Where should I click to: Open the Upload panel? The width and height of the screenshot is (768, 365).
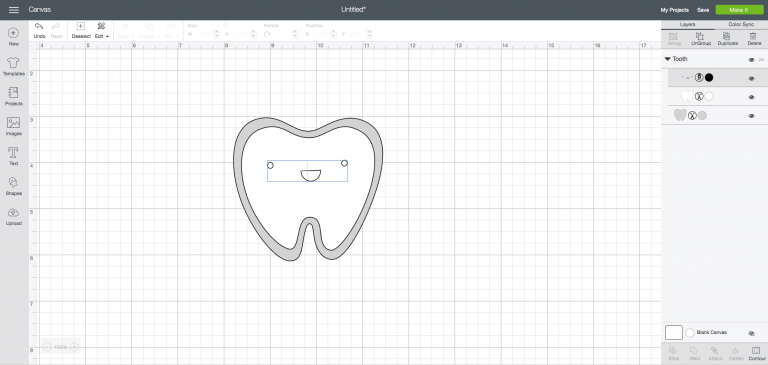pos(14,216)
